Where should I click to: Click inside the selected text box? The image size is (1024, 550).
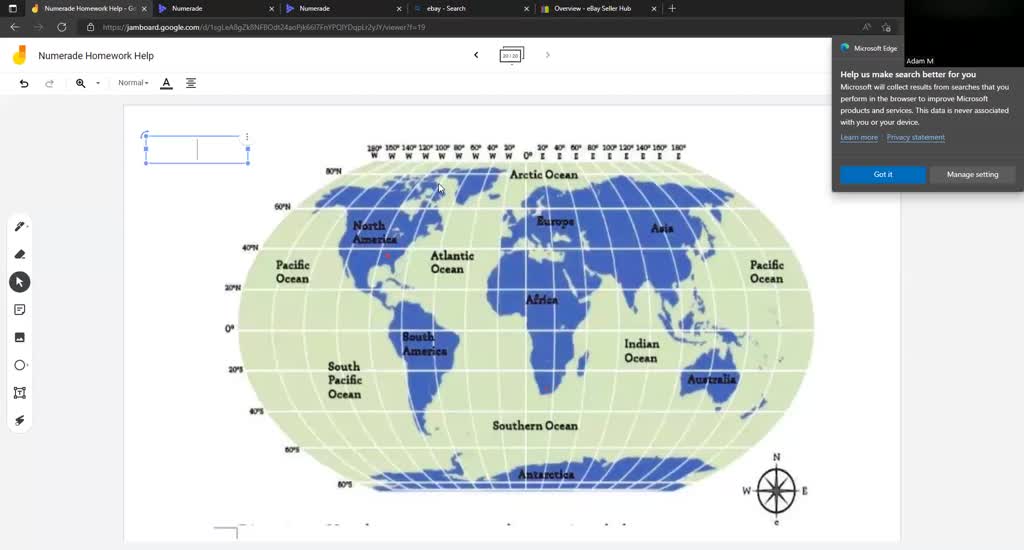(197, 150)
